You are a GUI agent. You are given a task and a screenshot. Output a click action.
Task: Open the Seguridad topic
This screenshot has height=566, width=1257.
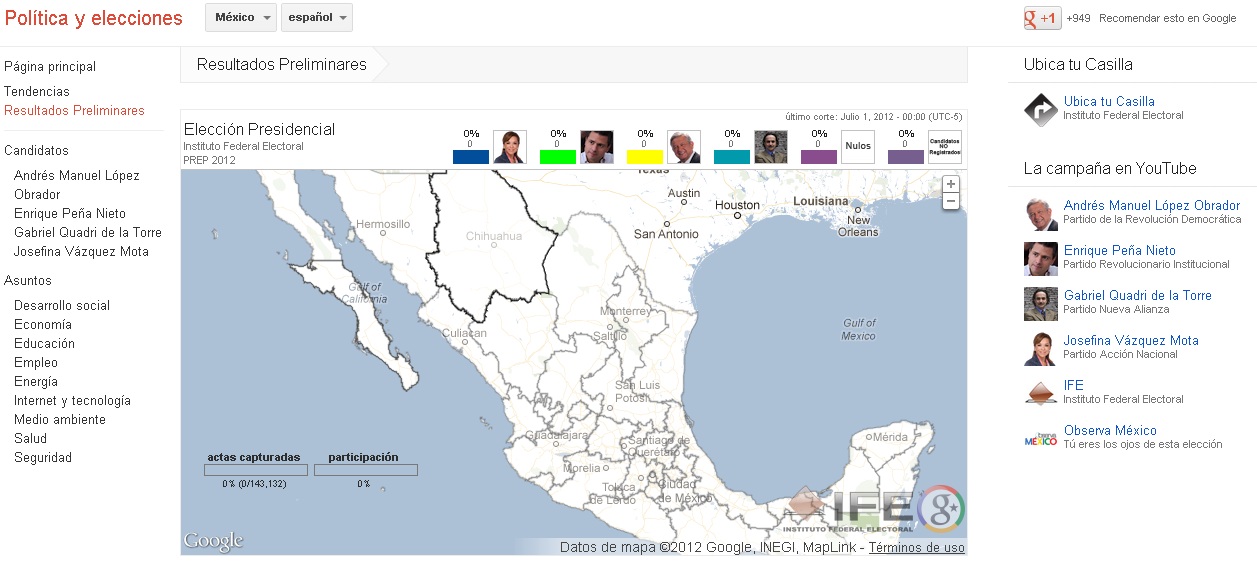point(43,458)
